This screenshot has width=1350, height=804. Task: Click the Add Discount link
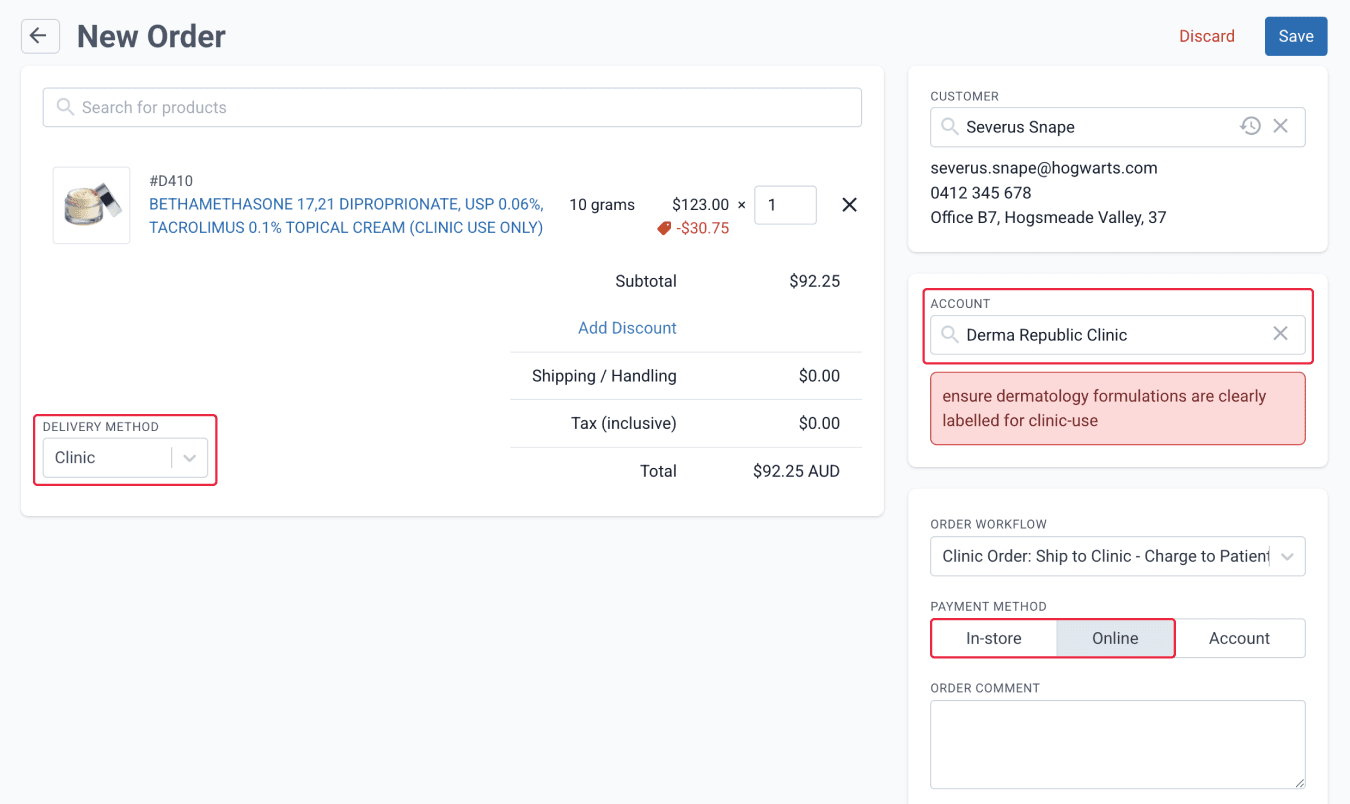(x=627, y=328)
